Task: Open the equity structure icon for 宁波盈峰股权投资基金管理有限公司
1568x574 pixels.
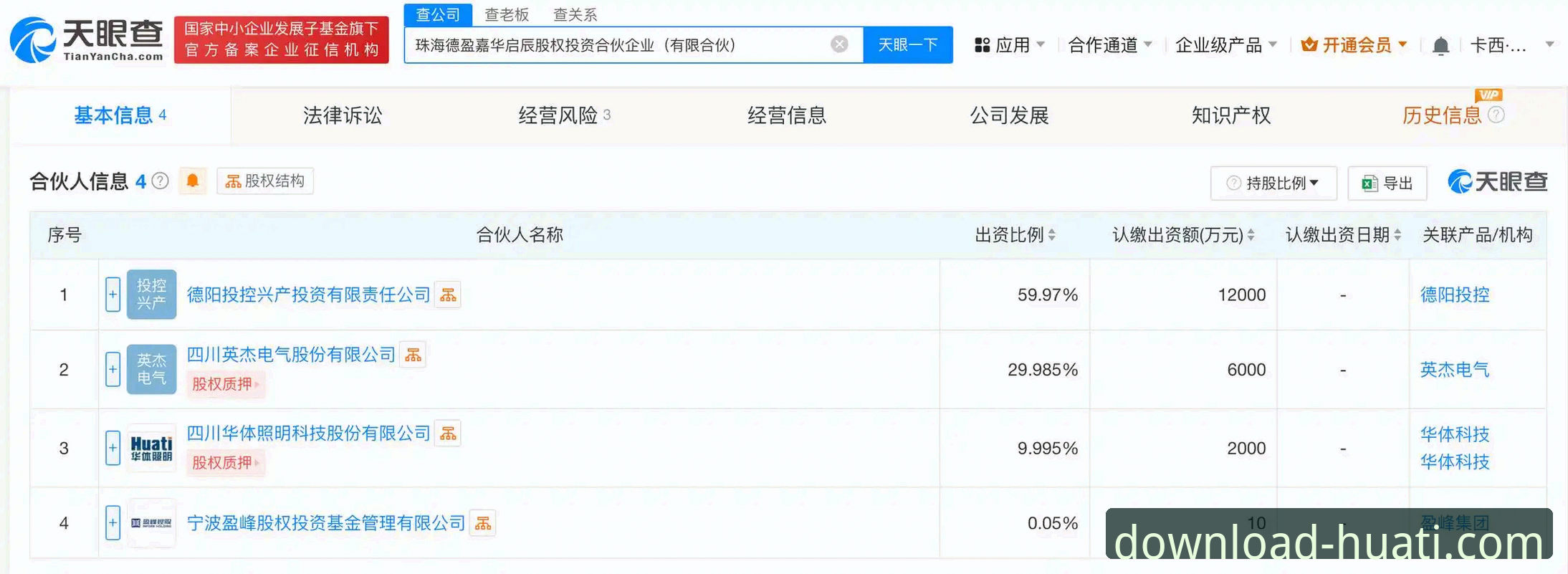Action: (x=483, y=523)
